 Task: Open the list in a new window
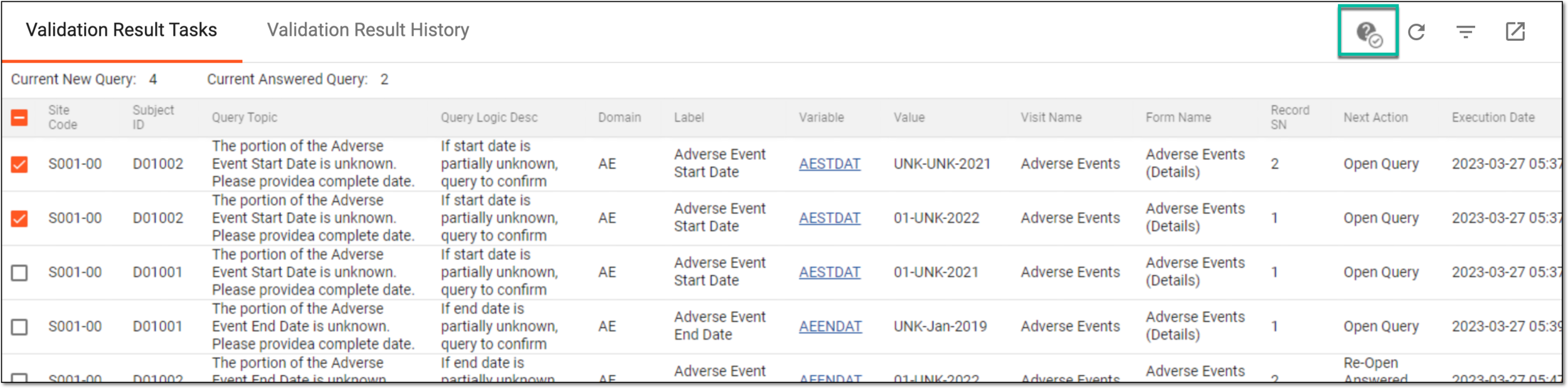coord(1515,31)
